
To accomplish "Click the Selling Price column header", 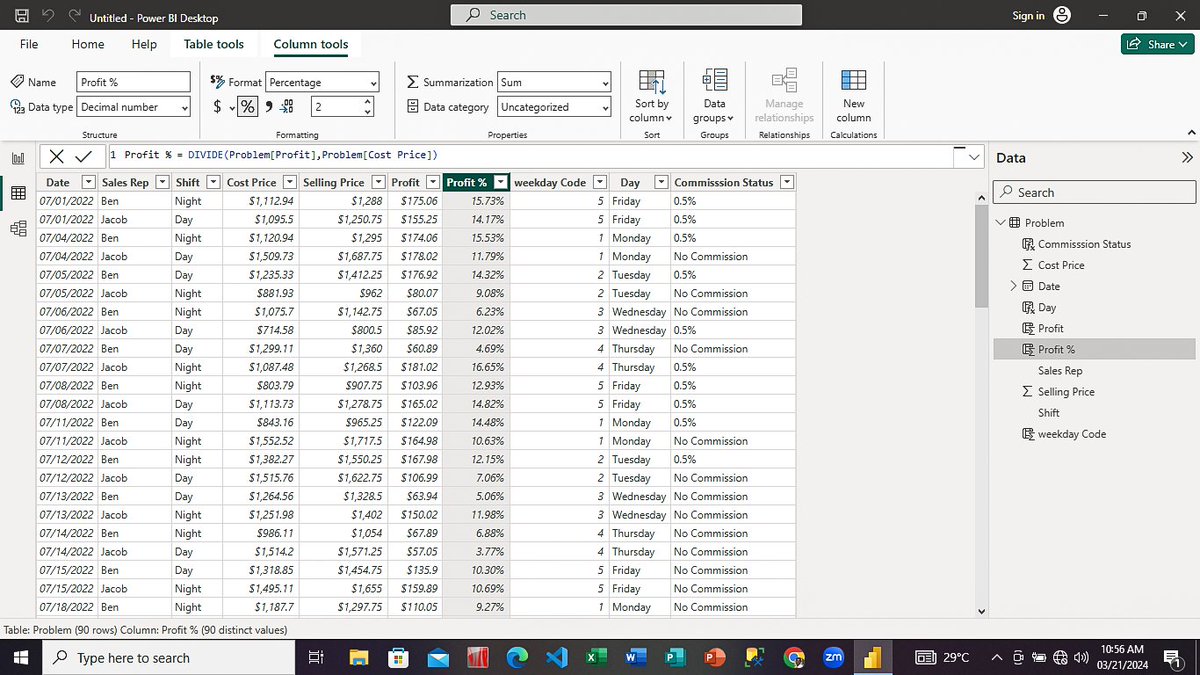I will 334,182.
